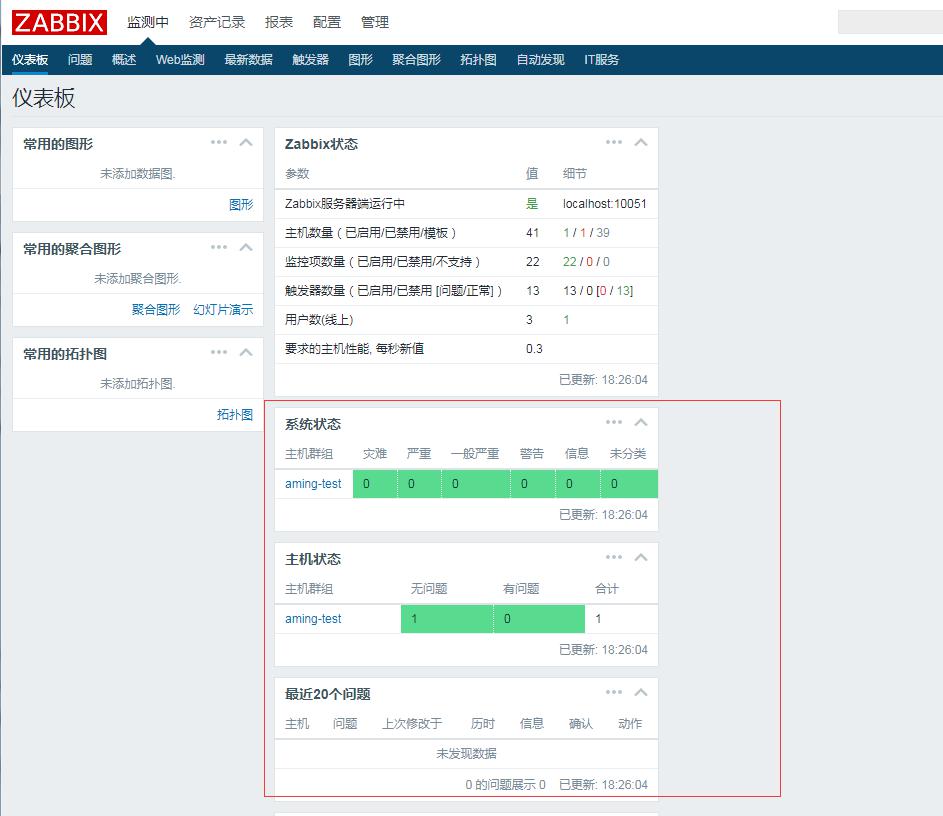
Task: Click the Zabbix服务器端运行中 row label
Action: coord(345,203)
